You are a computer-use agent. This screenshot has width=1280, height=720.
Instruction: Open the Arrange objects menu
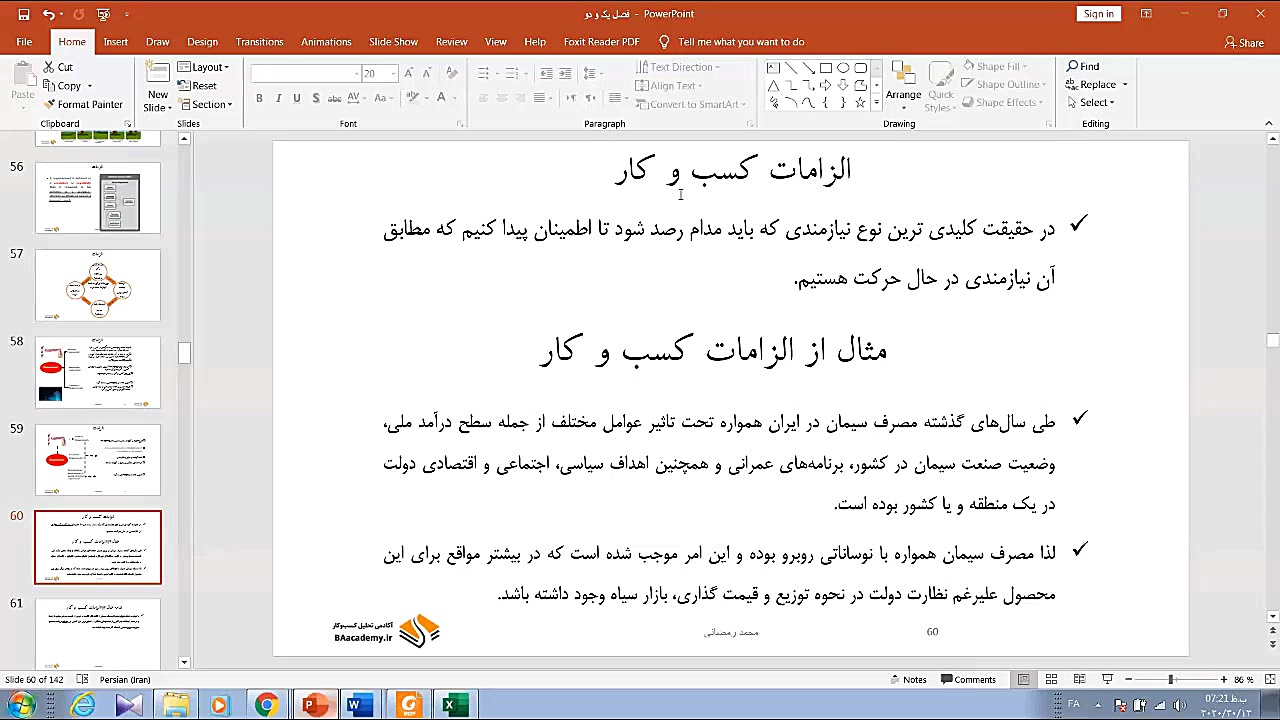click(x=903, y=83)
